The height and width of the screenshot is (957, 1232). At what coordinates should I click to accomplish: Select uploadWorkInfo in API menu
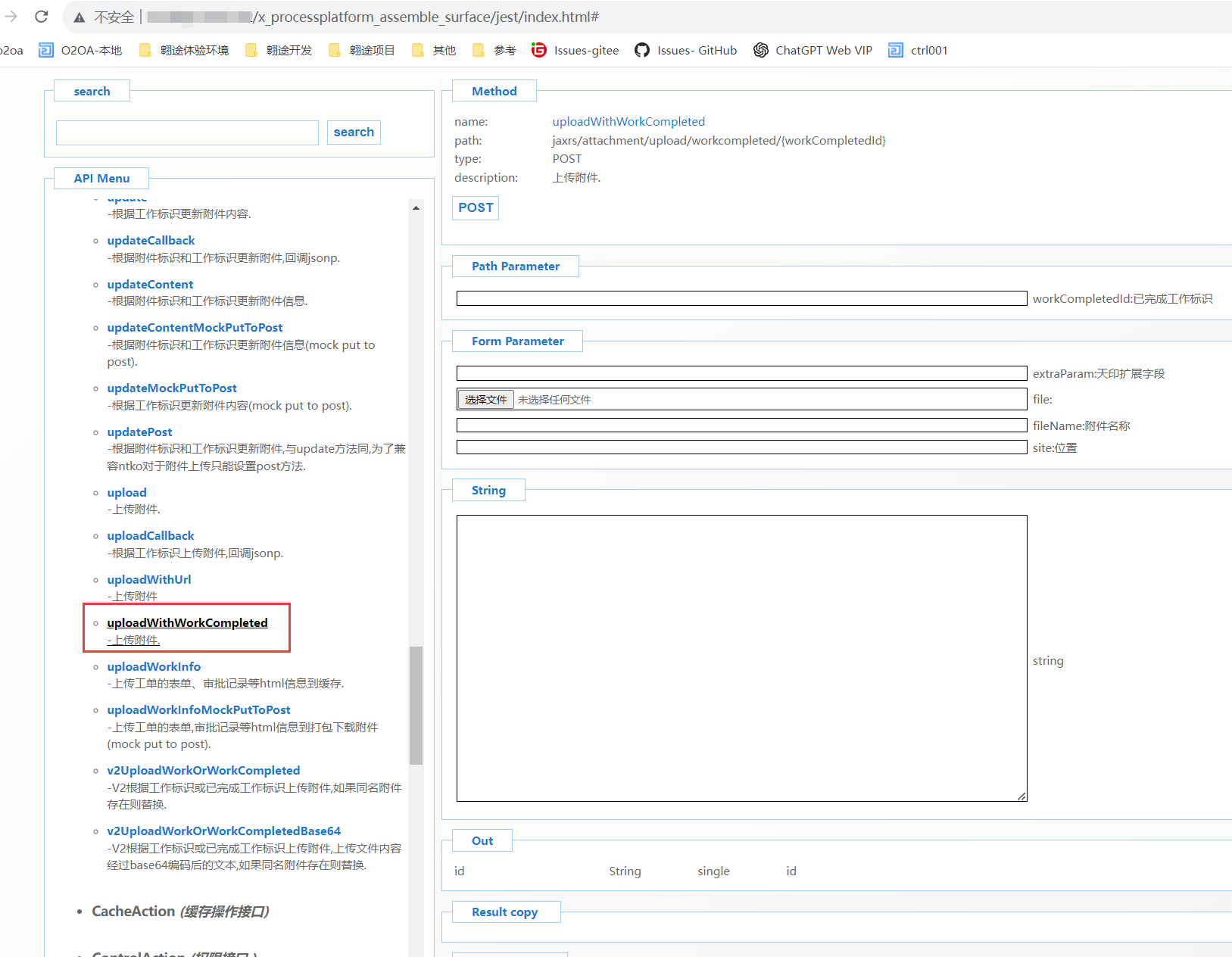tap(154, 667)
